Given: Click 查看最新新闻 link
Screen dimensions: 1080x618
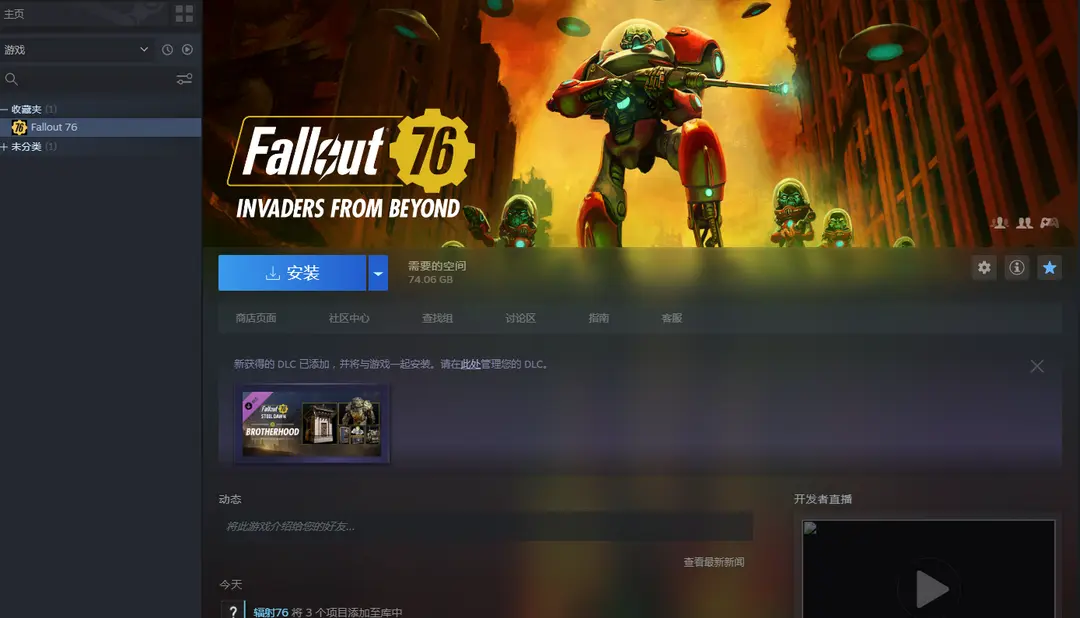Looking at the screenshot, I should (714, 562).
